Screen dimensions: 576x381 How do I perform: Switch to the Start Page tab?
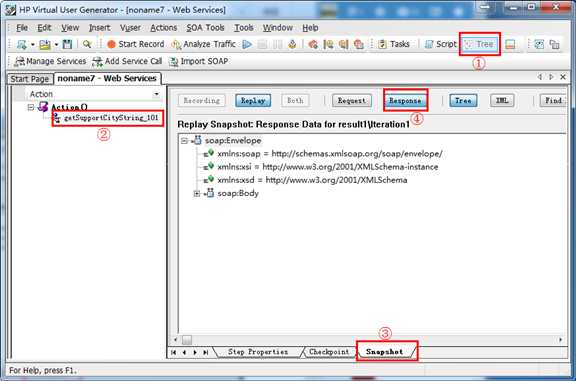click(29, 79)
